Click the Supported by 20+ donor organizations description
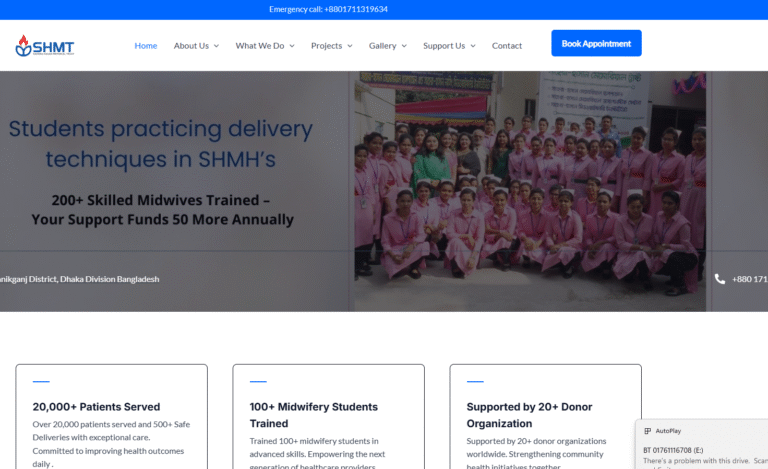 [x=536, y=453]
